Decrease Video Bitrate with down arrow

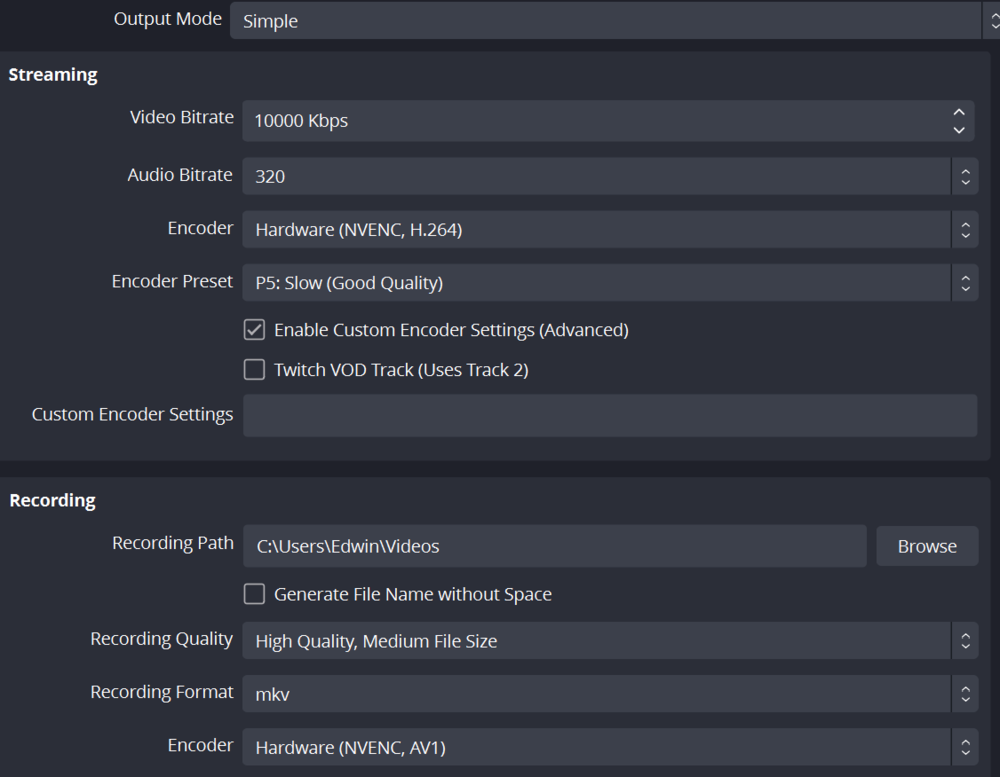point(959,130)
